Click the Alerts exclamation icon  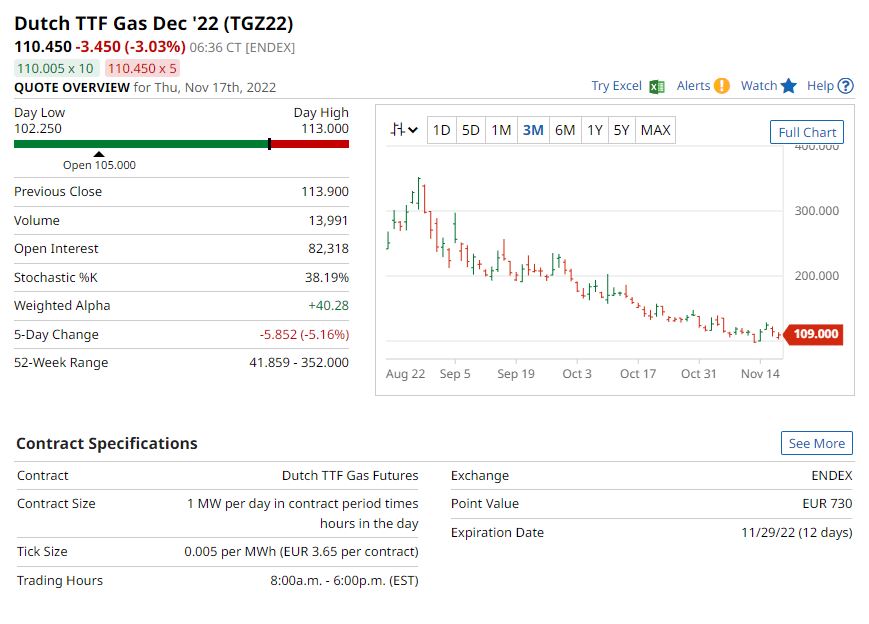[x=721, y=86]
